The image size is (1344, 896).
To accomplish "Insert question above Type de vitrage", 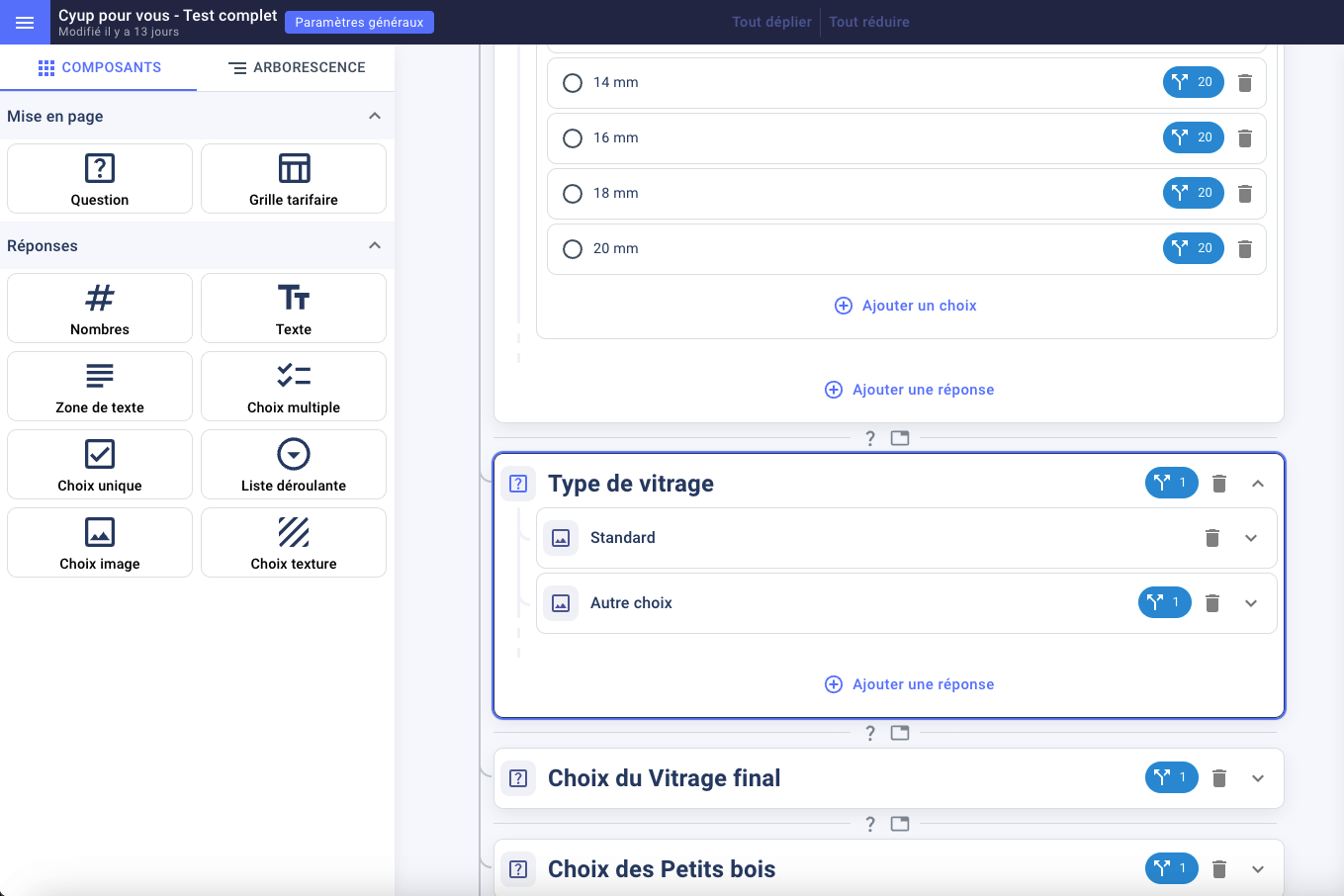I will 870,438.
